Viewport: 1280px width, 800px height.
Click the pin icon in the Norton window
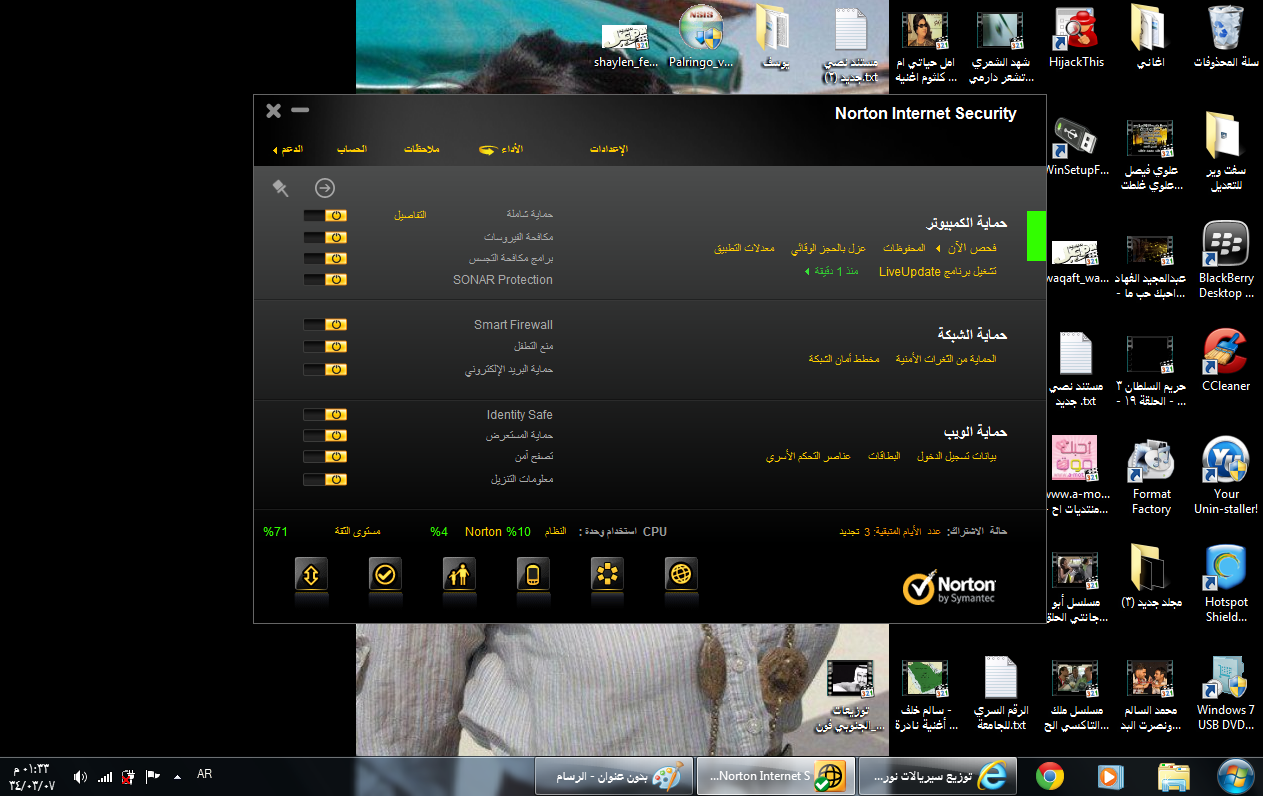(x=281, y=188)
